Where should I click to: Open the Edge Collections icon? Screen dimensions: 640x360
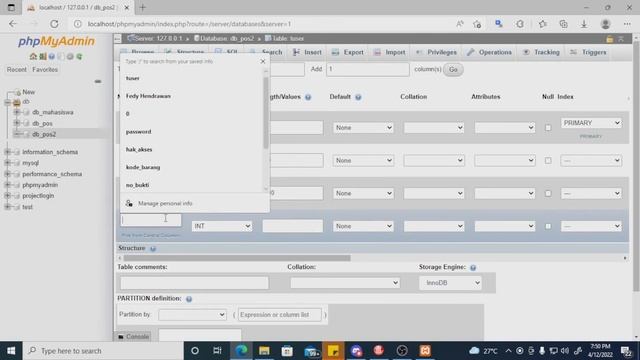coord(563,24)
